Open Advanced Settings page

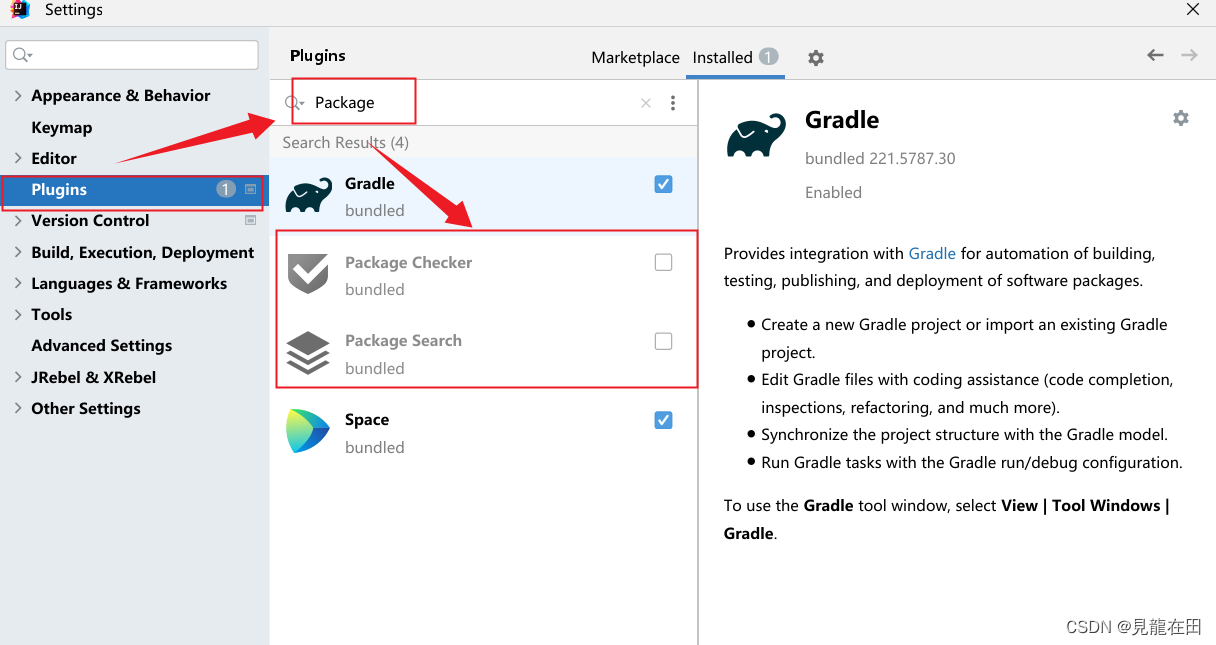101,345
